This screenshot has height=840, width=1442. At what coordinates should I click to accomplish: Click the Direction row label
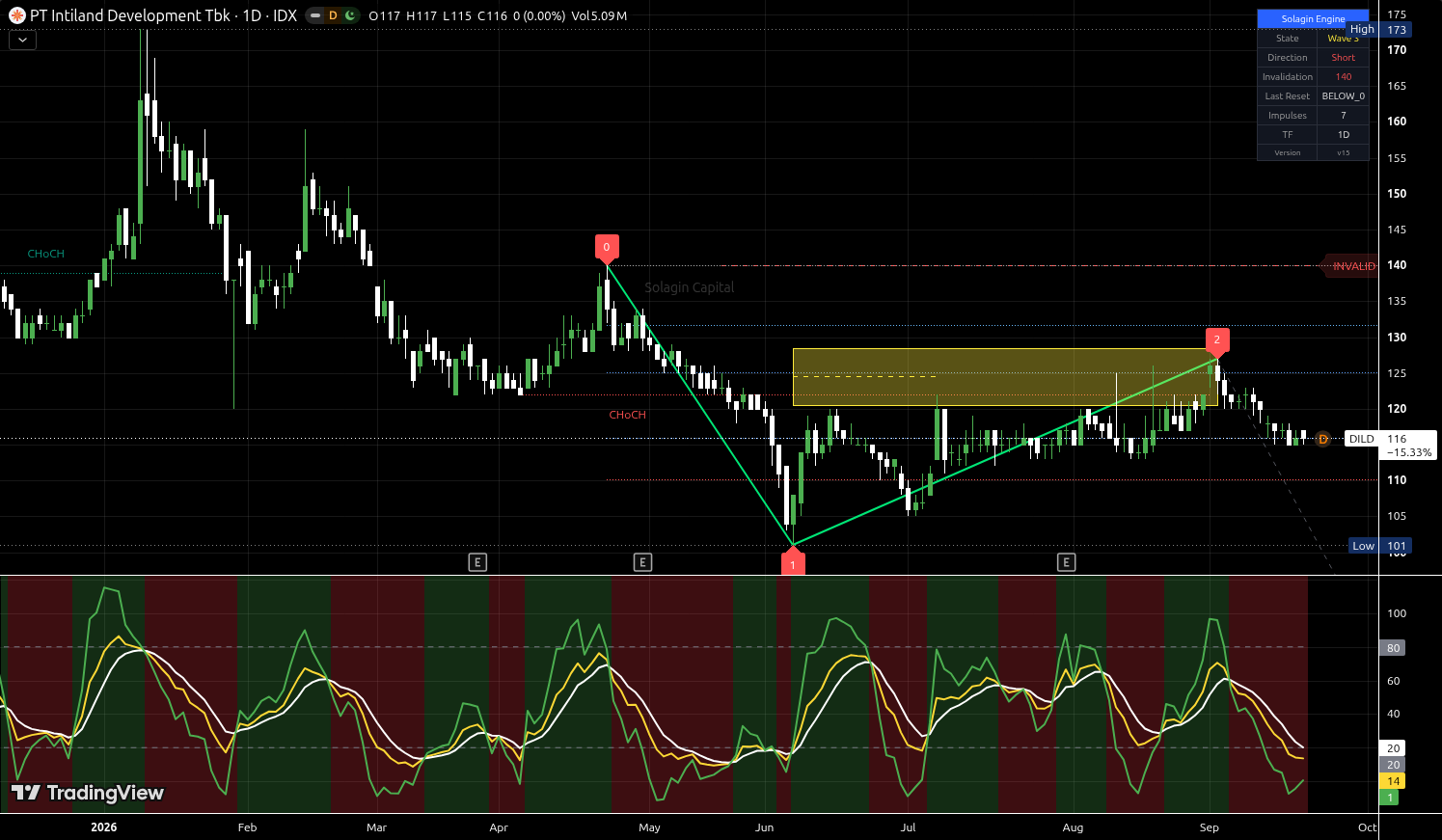click(1288, 58)
